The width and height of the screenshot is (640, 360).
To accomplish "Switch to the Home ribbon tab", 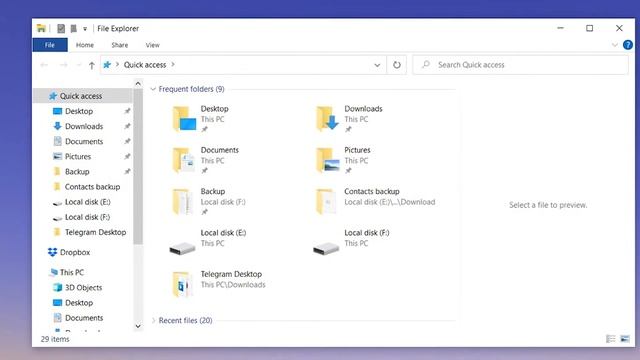I will 84,45.
